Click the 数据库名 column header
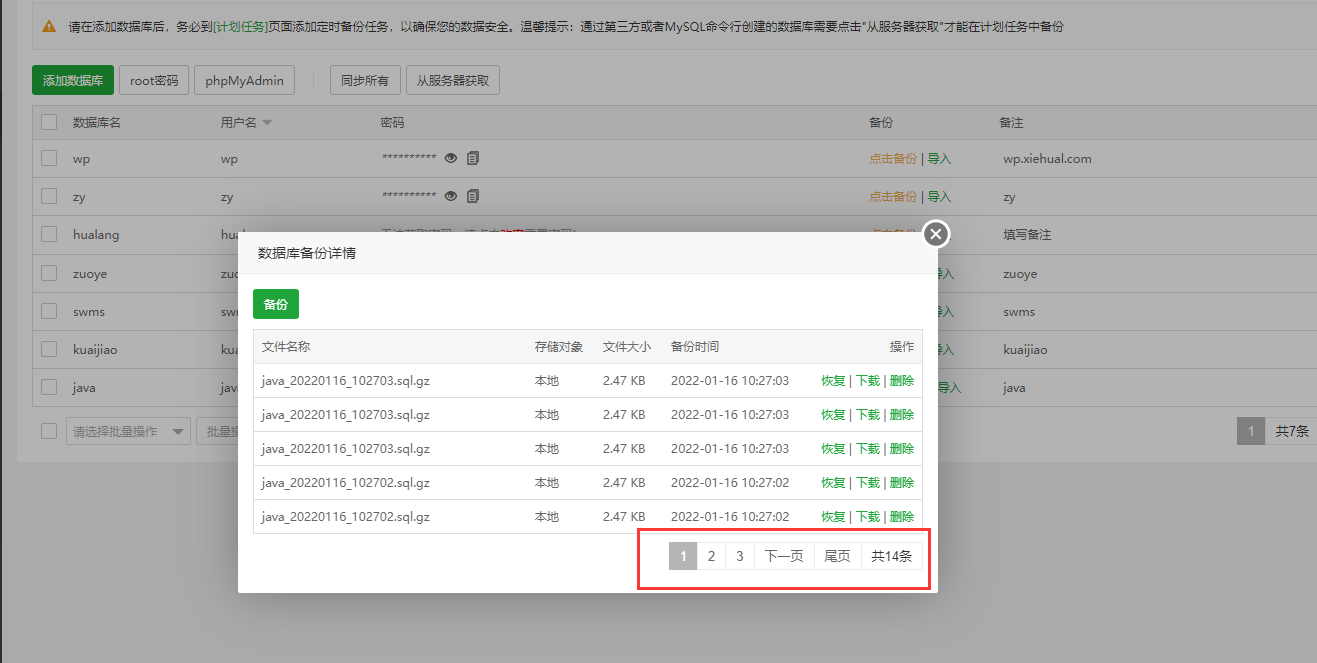 pos(97,122)
